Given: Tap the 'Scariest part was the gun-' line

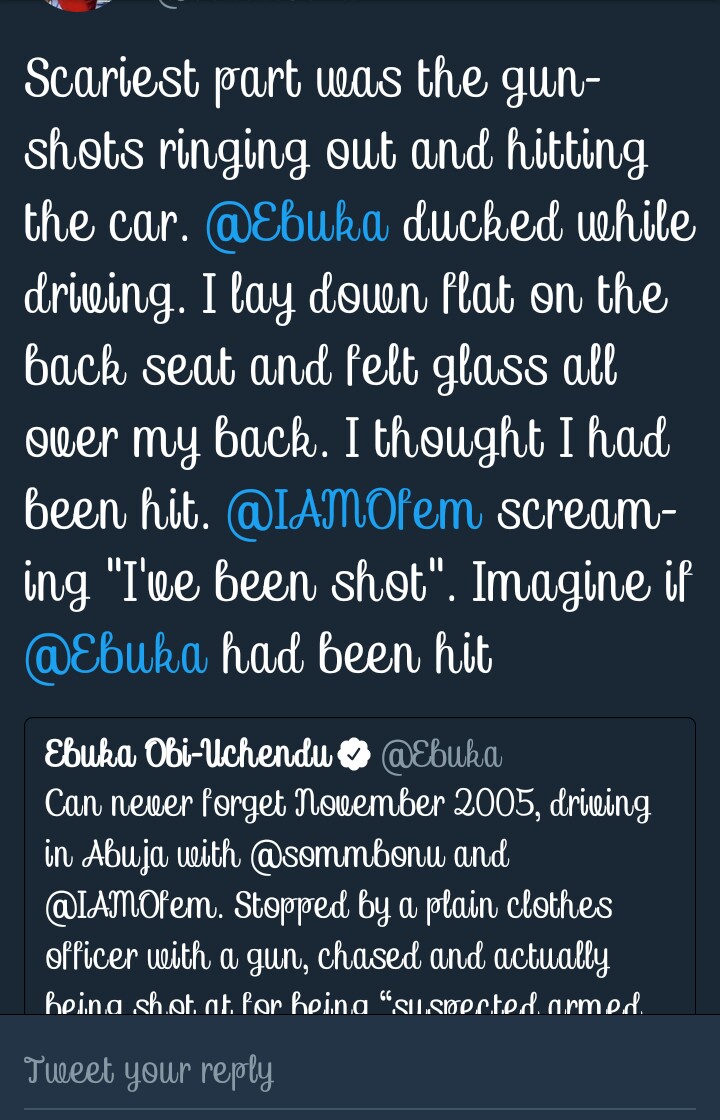Looking at the screenshot, I should click(x=312, y=81).
